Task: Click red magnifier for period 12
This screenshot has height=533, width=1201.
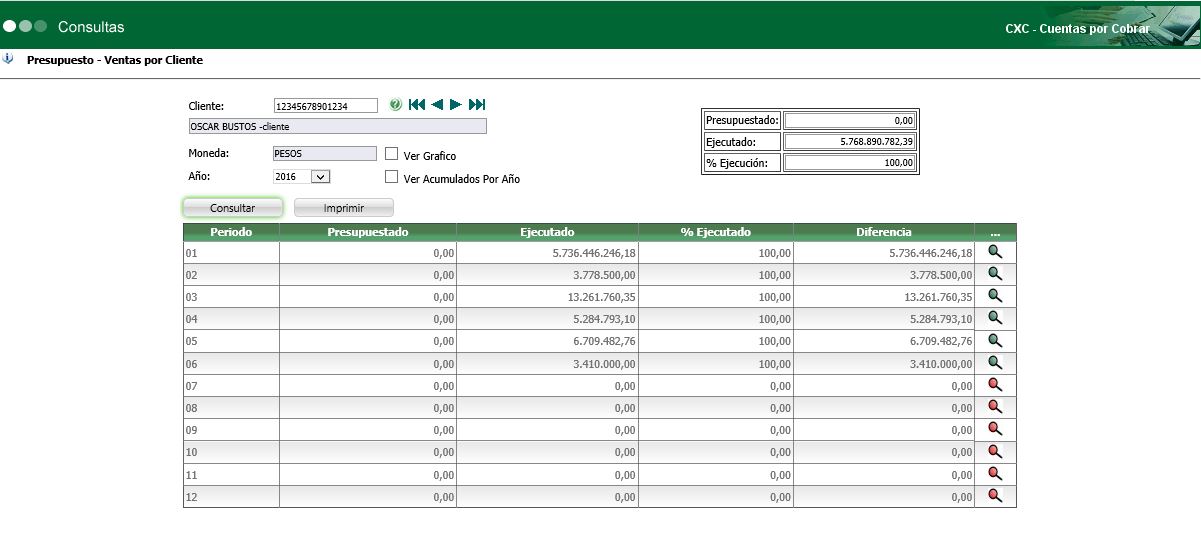Action: click(995, 495)
